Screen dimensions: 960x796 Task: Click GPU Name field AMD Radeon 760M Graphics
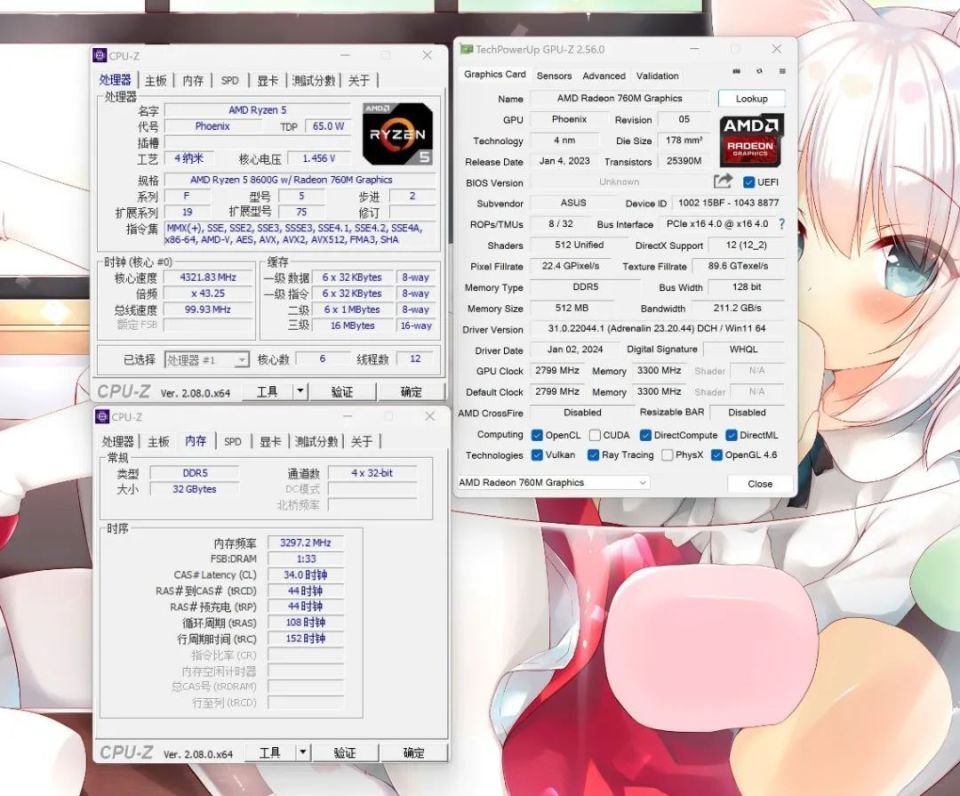tap(620, 98)
